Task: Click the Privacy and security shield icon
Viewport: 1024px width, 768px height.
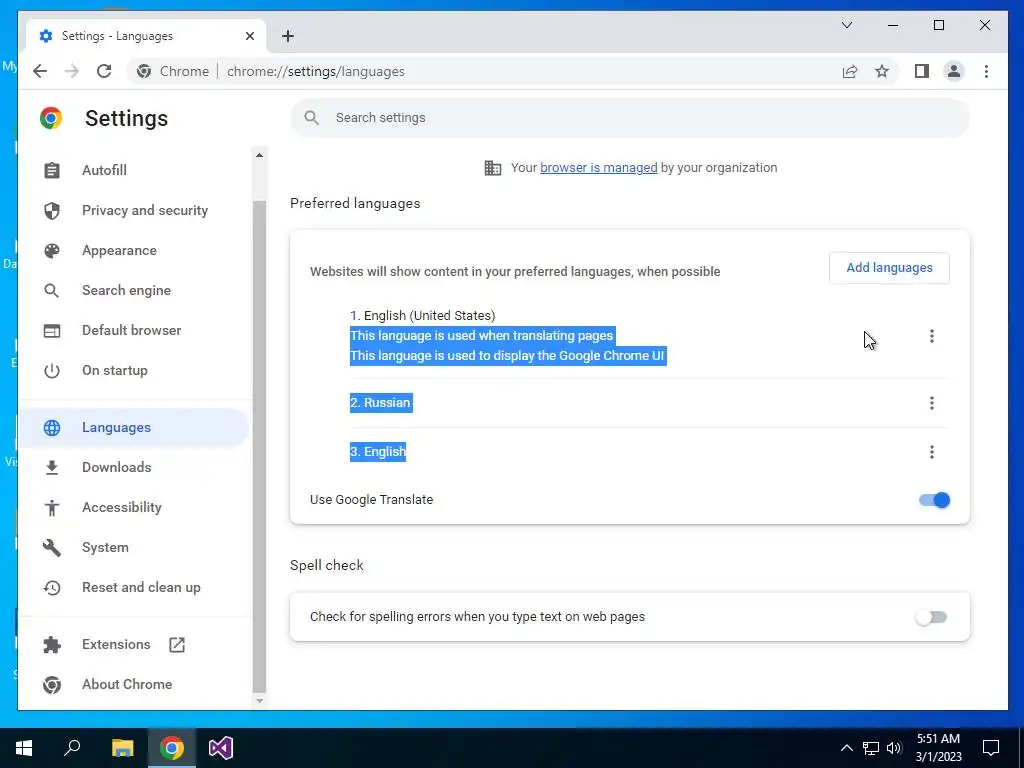Action: pyautogui.click(x=52, y=210)
